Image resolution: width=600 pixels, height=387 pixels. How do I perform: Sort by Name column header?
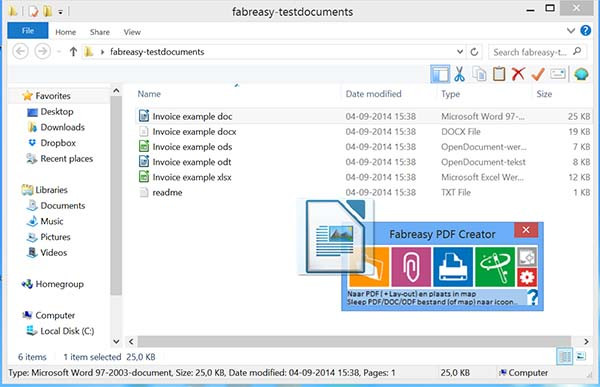tap(149, 94)
